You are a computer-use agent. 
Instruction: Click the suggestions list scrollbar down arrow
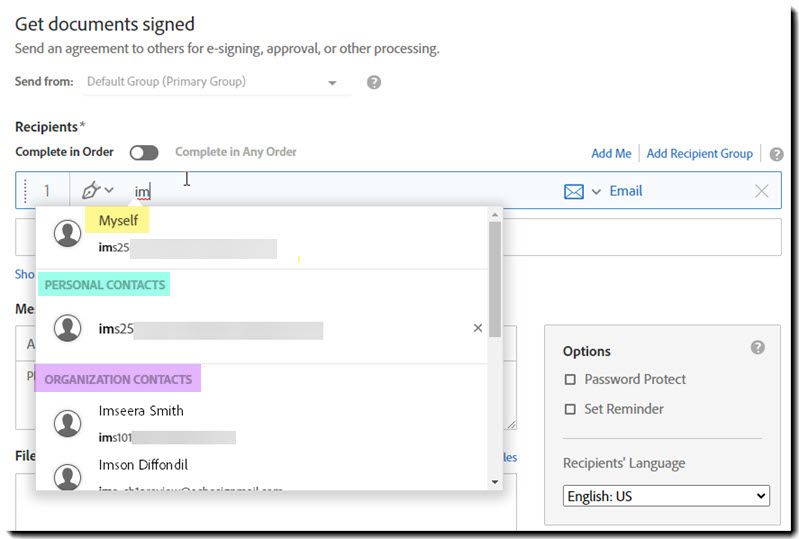click(x=495, y=482)
